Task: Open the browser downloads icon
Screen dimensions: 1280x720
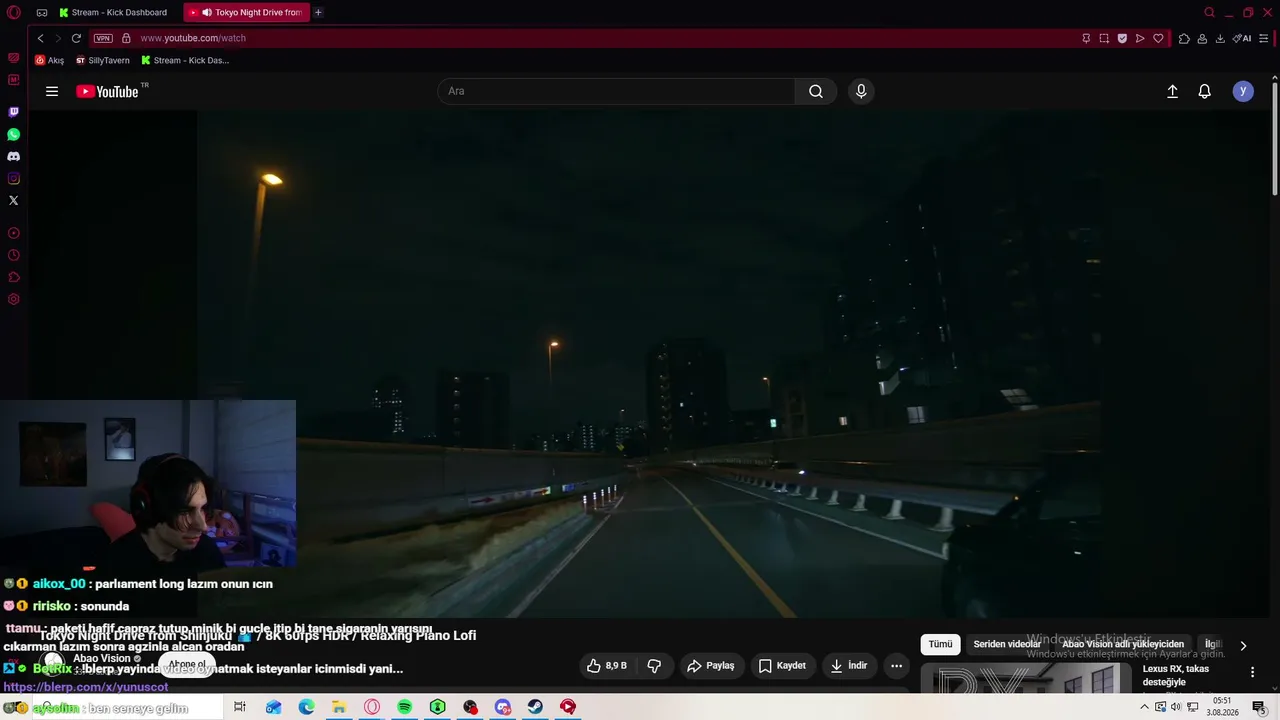Action: [x=1220, y=38]
